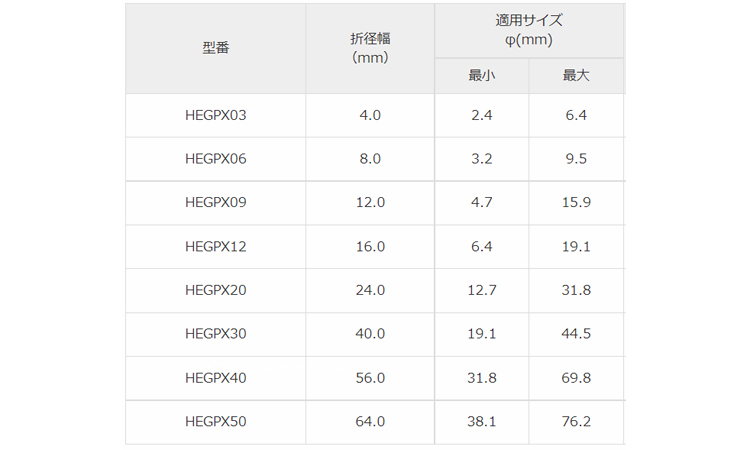The width and height of the screenshot is (750, 450).
Task: Click the 44.5 maximum size for HEGPX30
Action: pyautogui.click(x=576, y=334)
